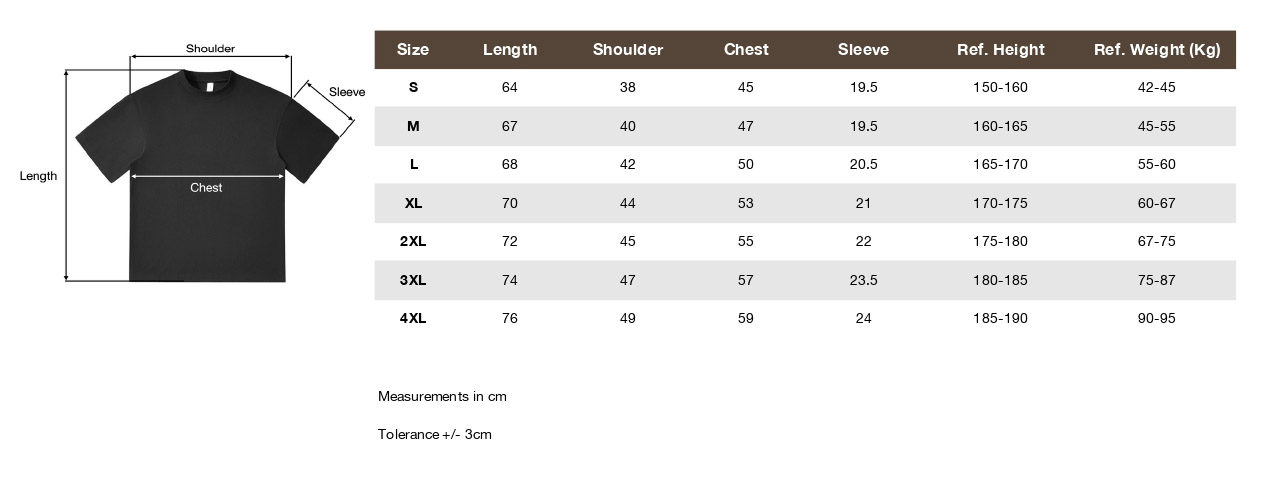Click the Shoulder label above the t-shirt
The image size is (1276, 484).
pyautogui.click(x=210, y=48)
